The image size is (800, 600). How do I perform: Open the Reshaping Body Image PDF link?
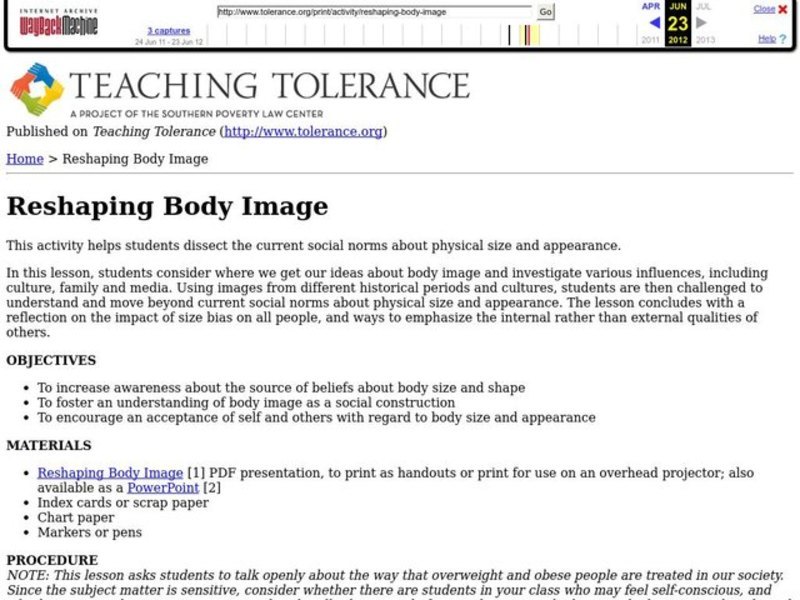click(x=110, y=472)
